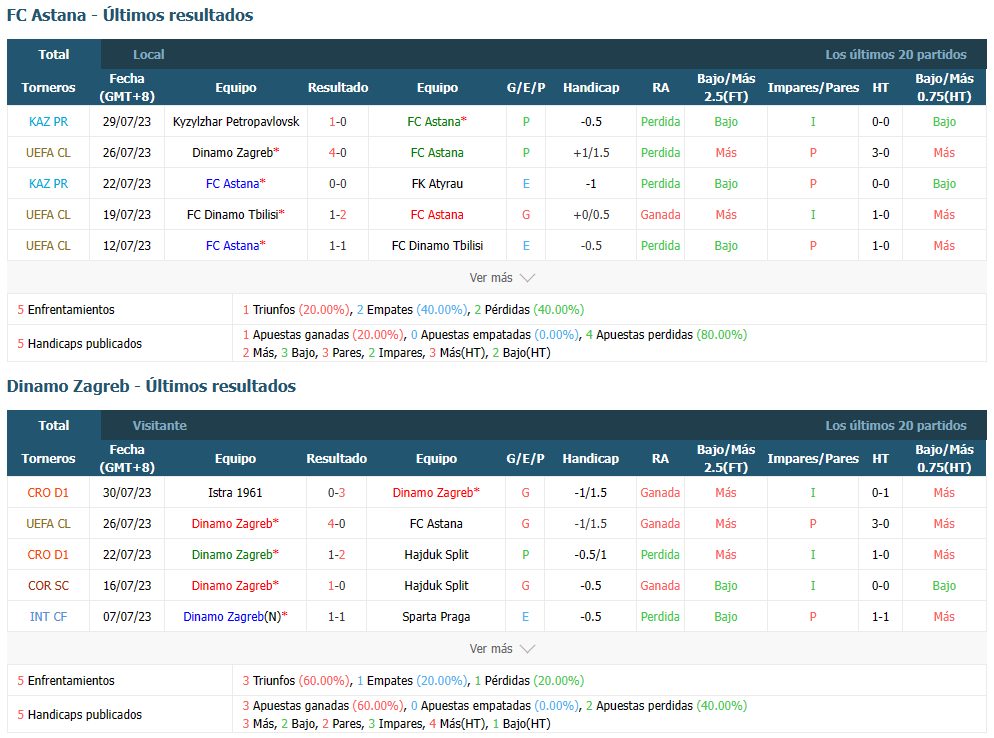Viewport: 994px width, 738px height.
Task: Click '3 Triunfos (60.00%)' summary text
Action: coord(296,681)
